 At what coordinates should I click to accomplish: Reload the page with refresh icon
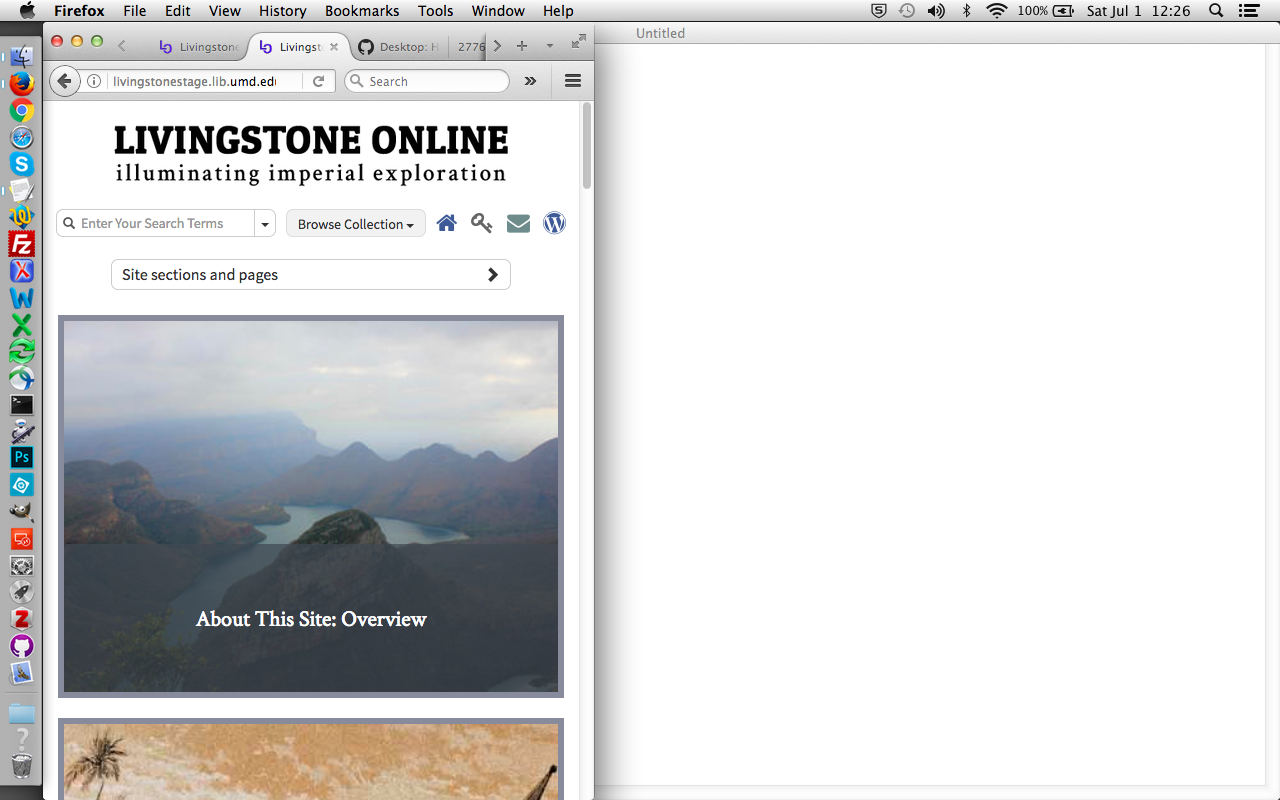(319, 81)
